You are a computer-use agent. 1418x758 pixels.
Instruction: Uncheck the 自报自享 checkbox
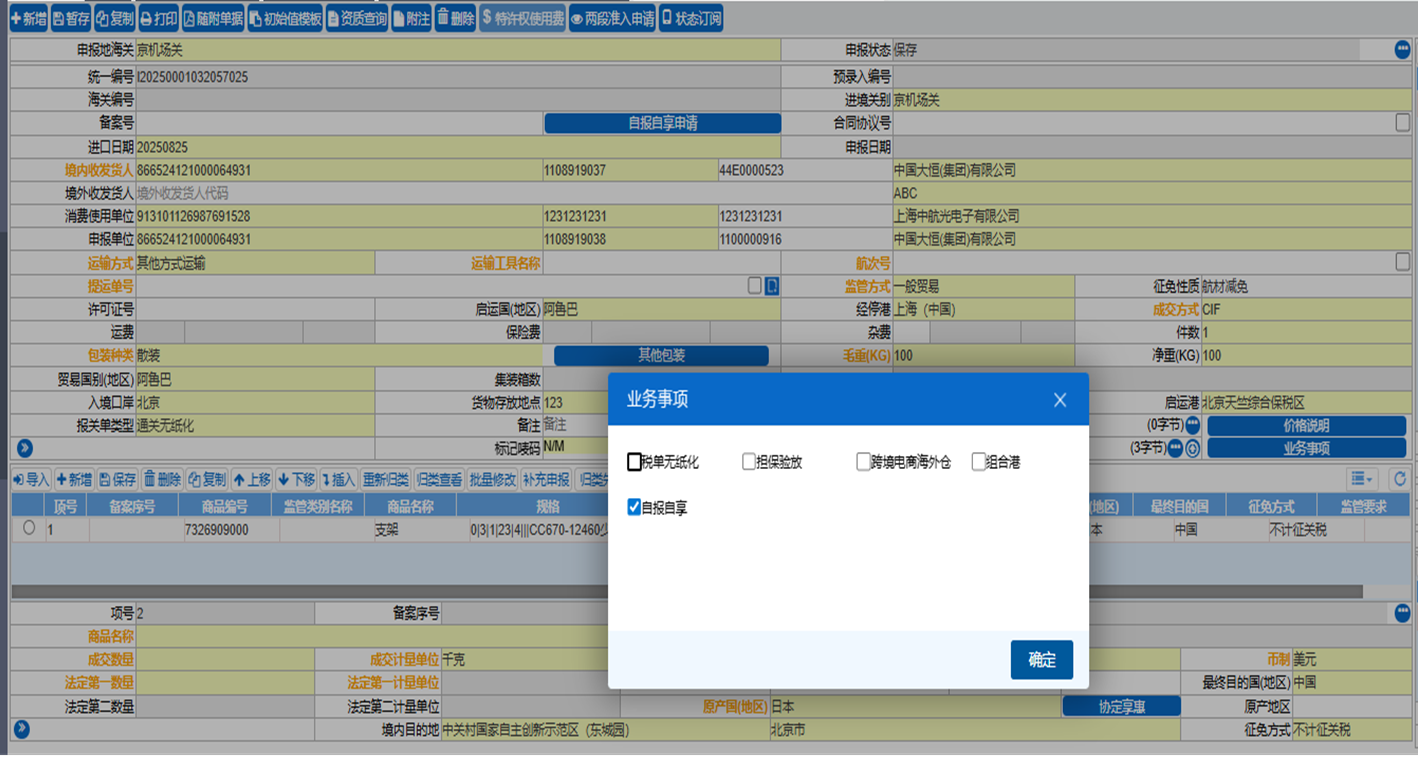click(634, 508)
